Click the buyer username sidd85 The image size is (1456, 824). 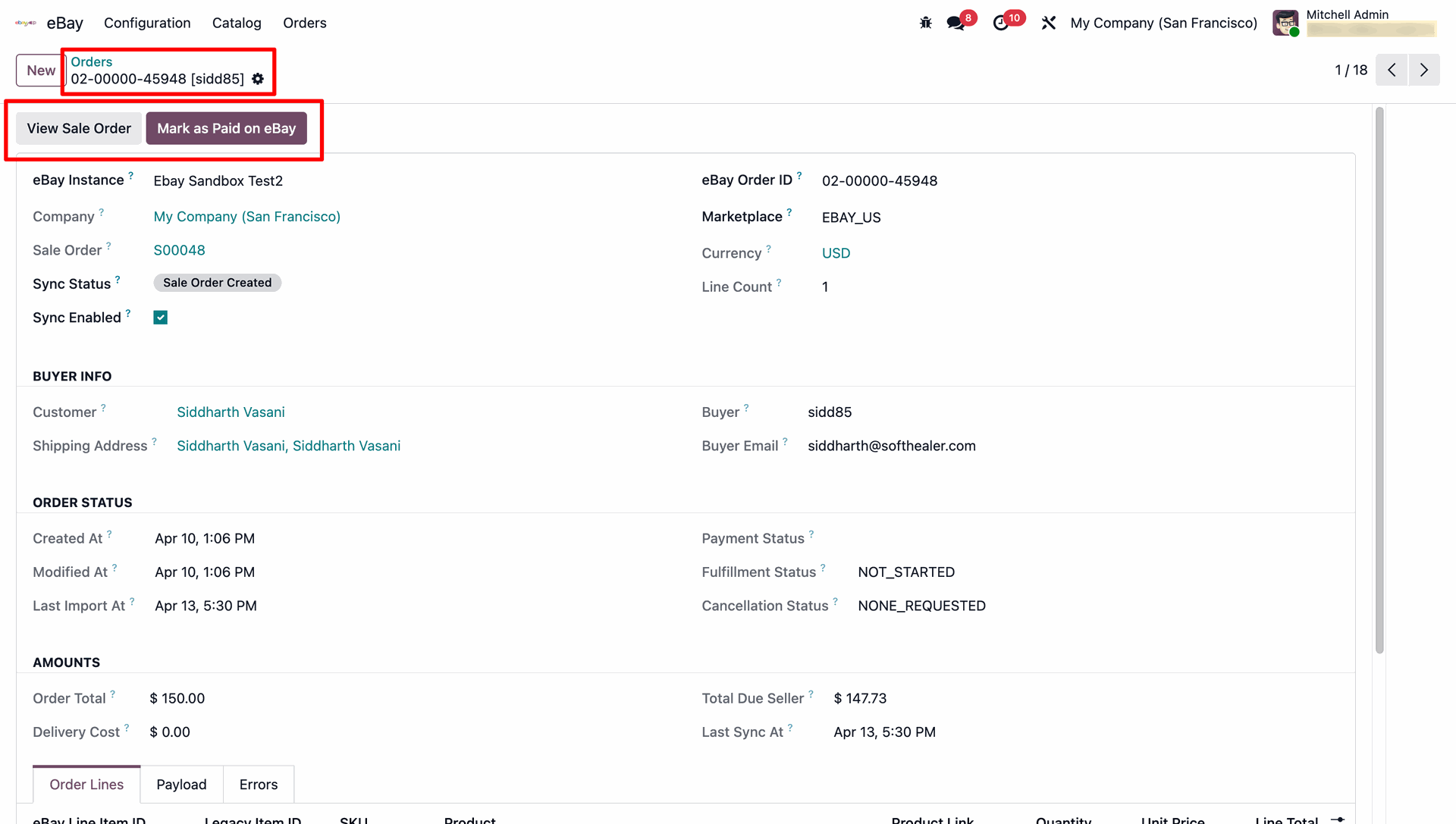pos(830,412)
